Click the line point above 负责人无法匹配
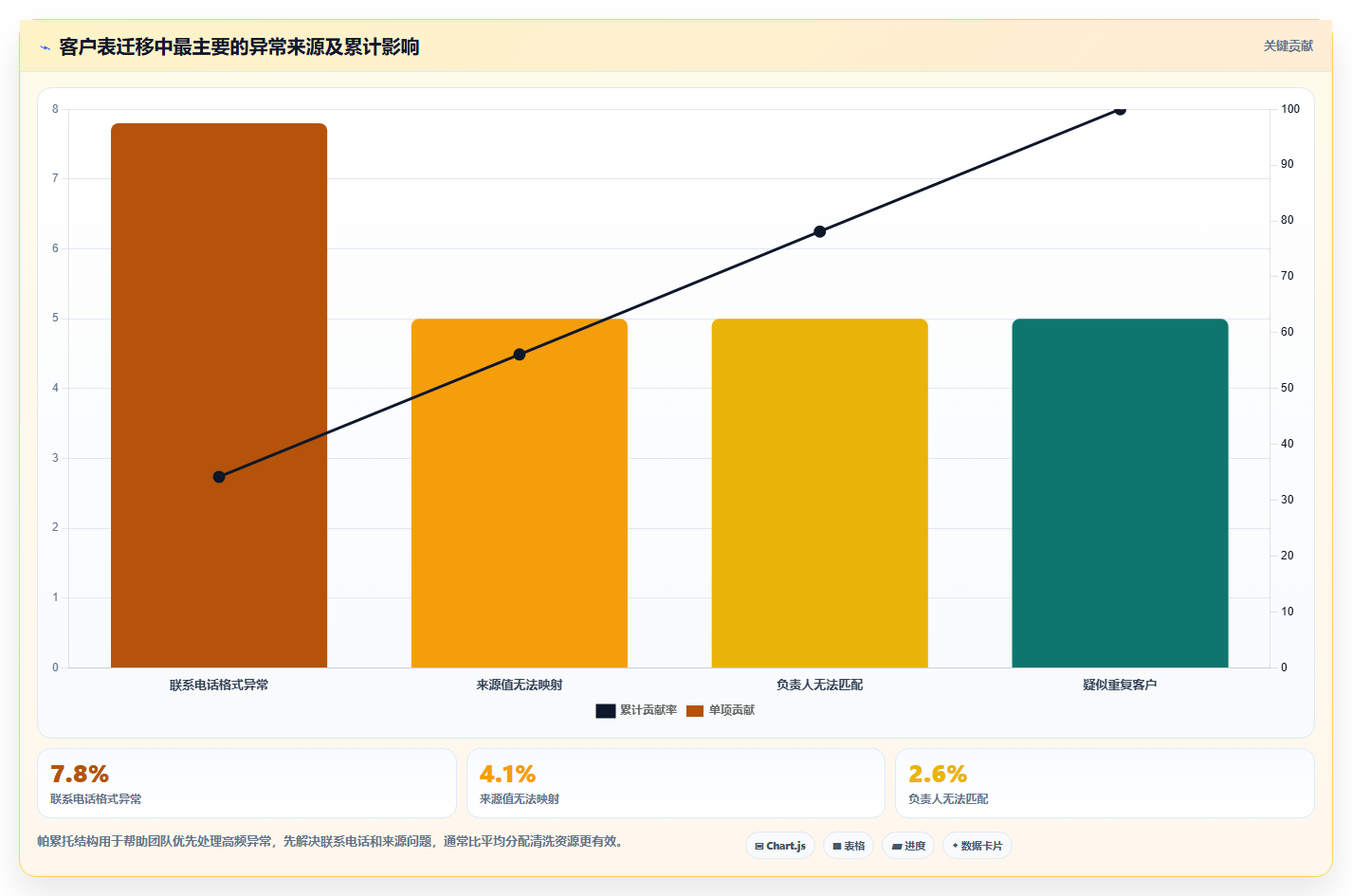1352x896 pixels. click(820, 231)
